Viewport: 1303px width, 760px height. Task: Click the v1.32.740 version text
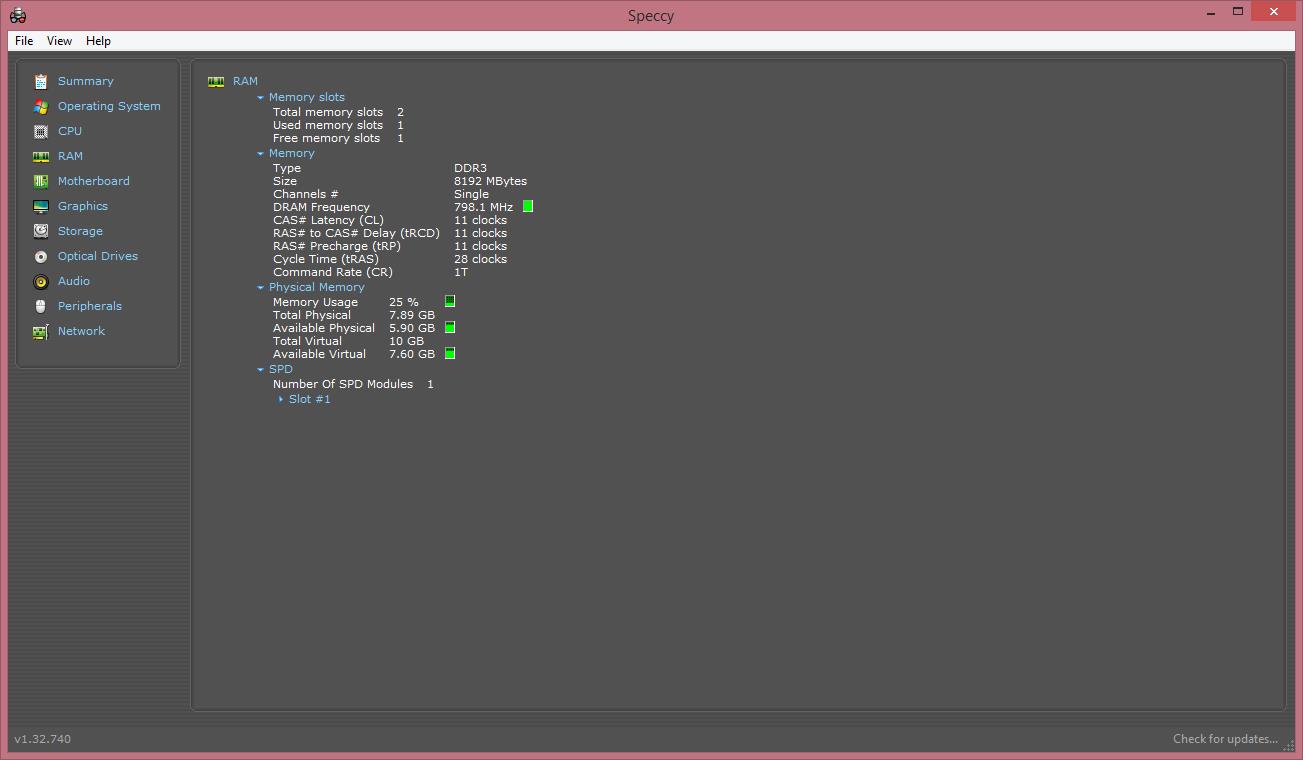point(42,739)
